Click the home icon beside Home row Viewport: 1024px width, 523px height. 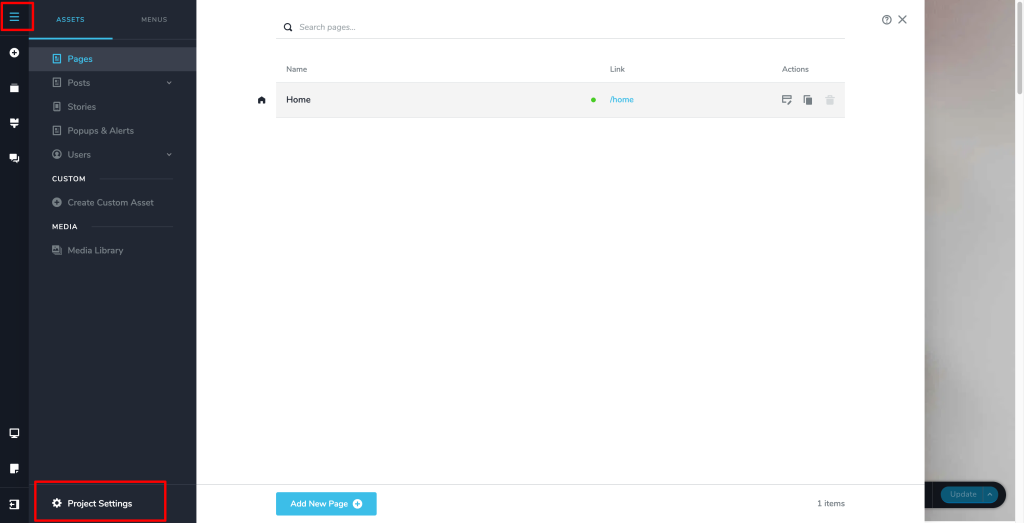coord(262,100)
